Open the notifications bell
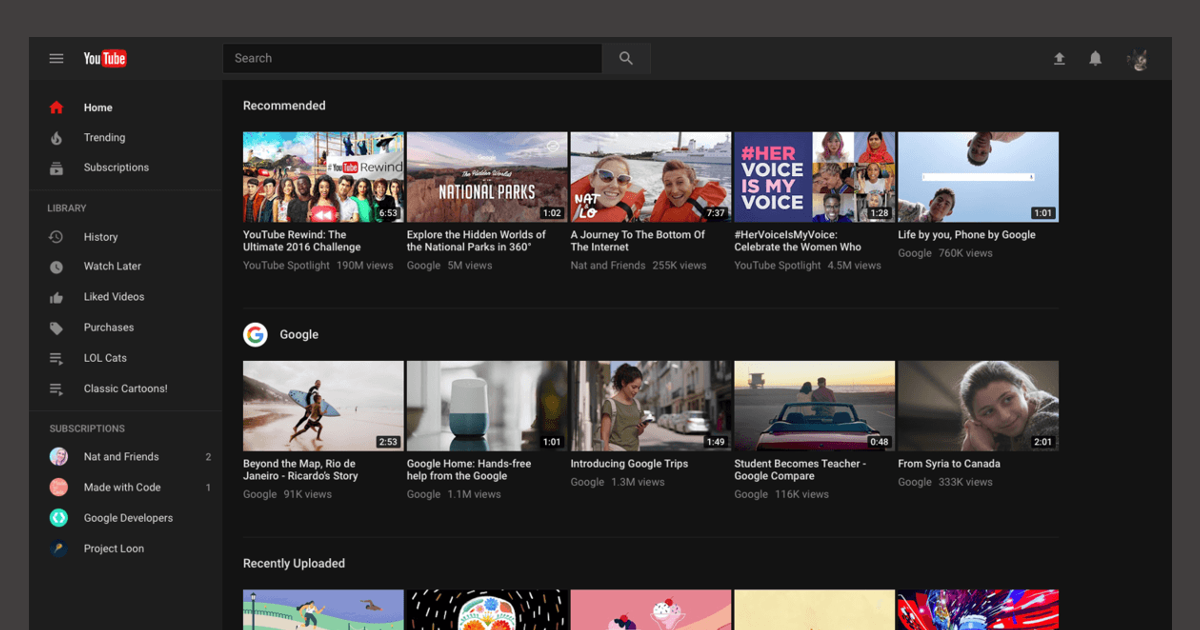1200x630 pixels. point(1095,59)
